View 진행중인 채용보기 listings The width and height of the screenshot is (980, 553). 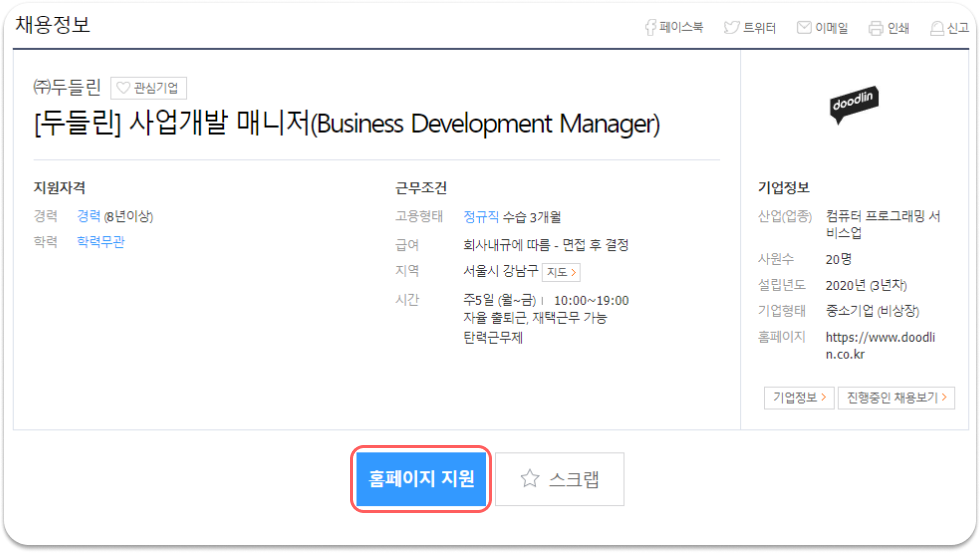pyautogui.click(x=896, y=397)
